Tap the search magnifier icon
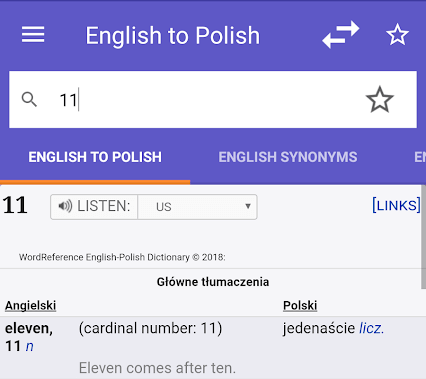 point(29,99)
